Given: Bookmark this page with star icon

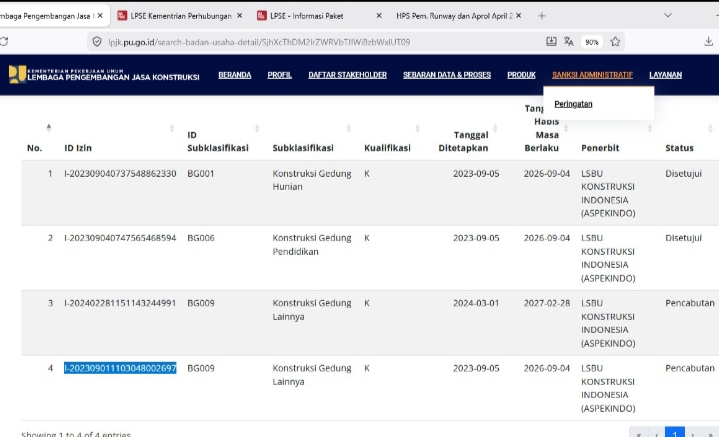Looking at the screenshot, I should point(616,42).
